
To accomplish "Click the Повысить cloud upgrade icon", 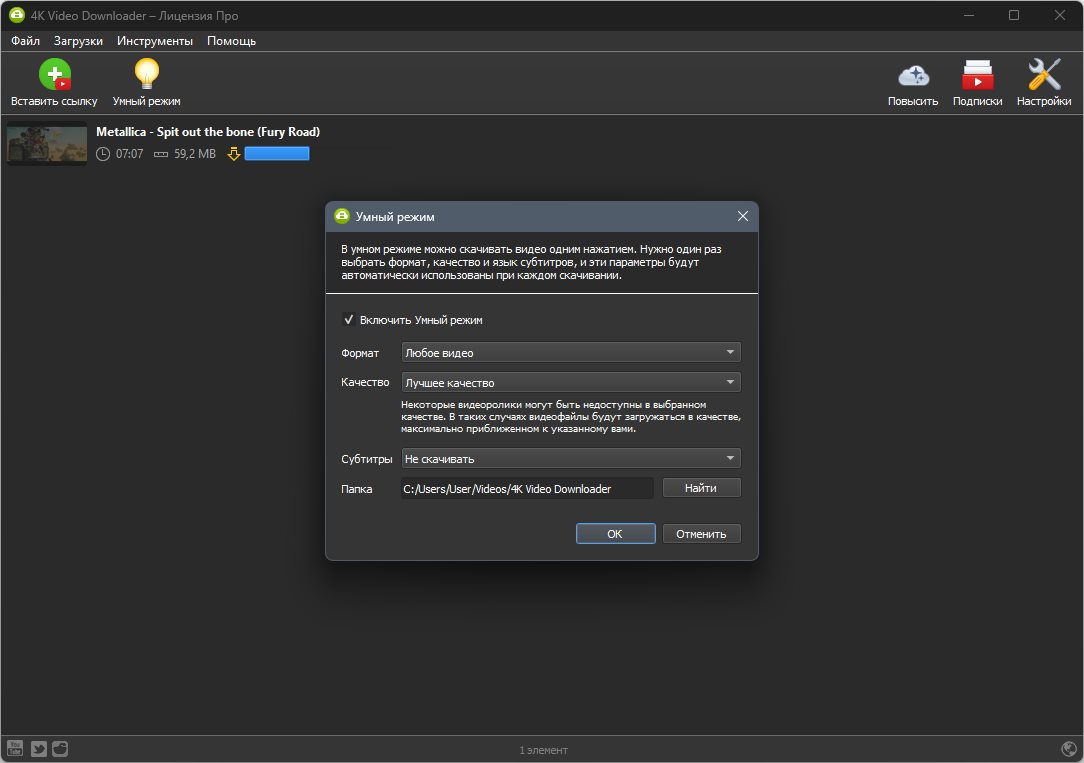I will 913,75.
